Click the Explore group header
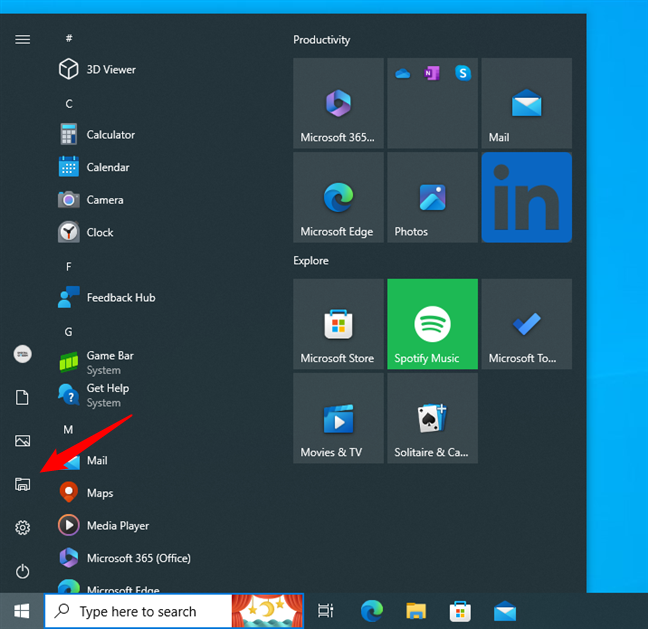 (311, 261)
